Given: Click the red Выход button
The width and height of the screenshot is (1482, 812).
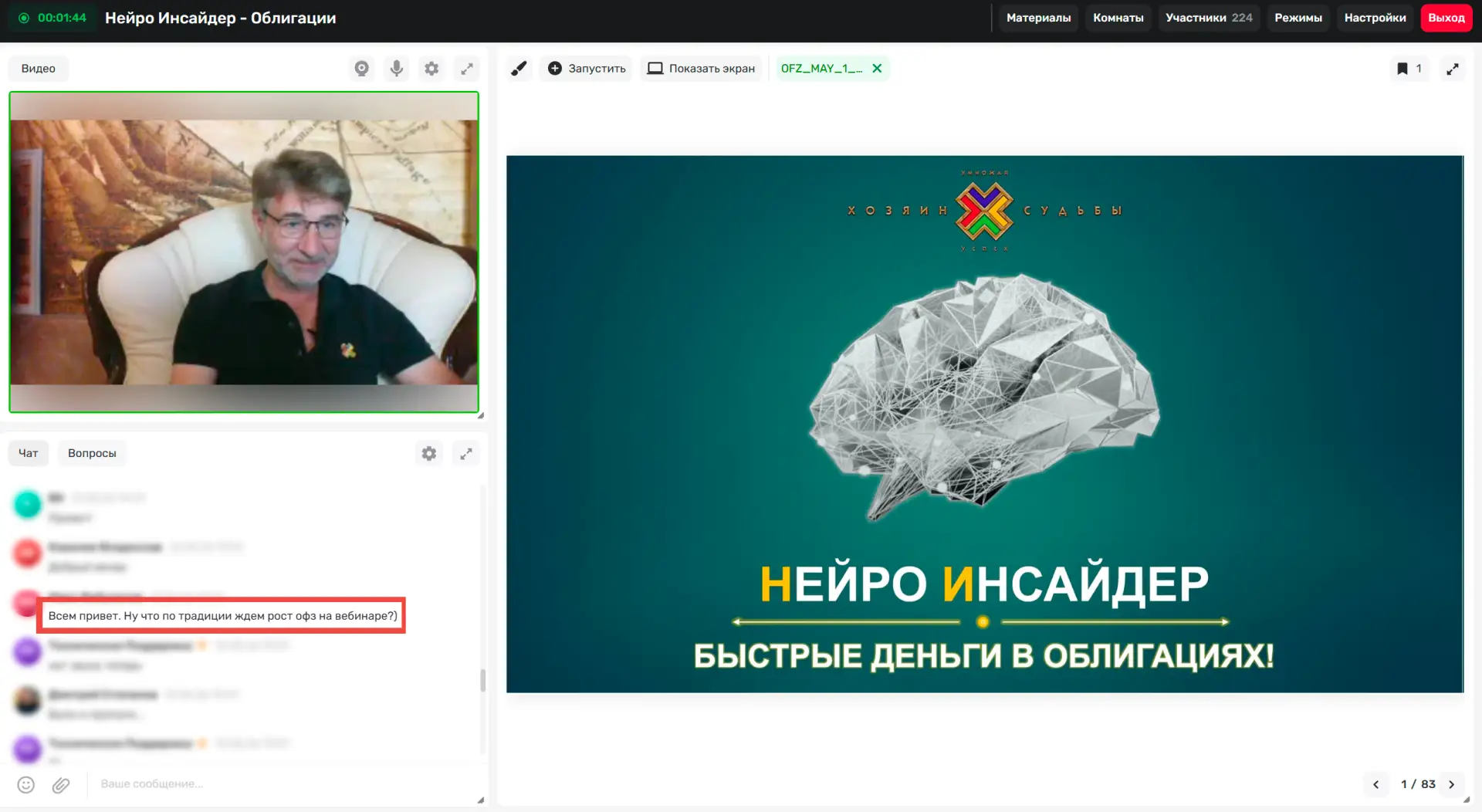Looking at the screenshot, I should [x=1446, y=18].
